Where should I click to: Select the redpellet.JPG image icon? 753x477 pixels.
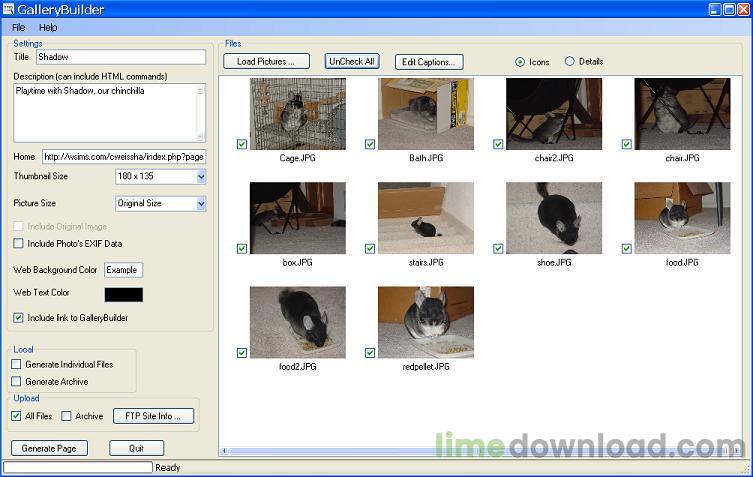point(425,322)
